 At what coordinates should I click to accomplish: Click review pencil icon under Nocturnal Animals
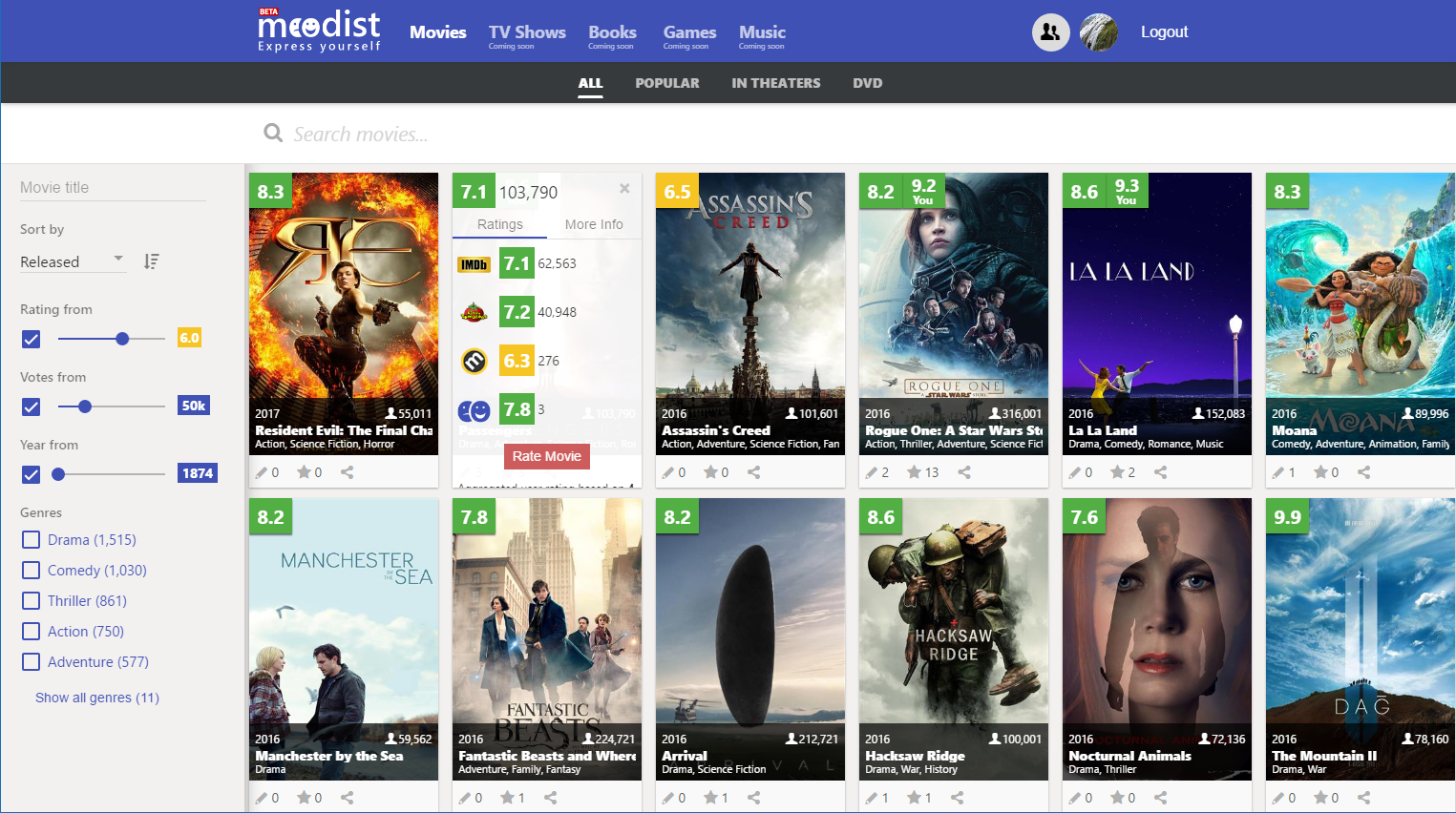pos(1075,798)
